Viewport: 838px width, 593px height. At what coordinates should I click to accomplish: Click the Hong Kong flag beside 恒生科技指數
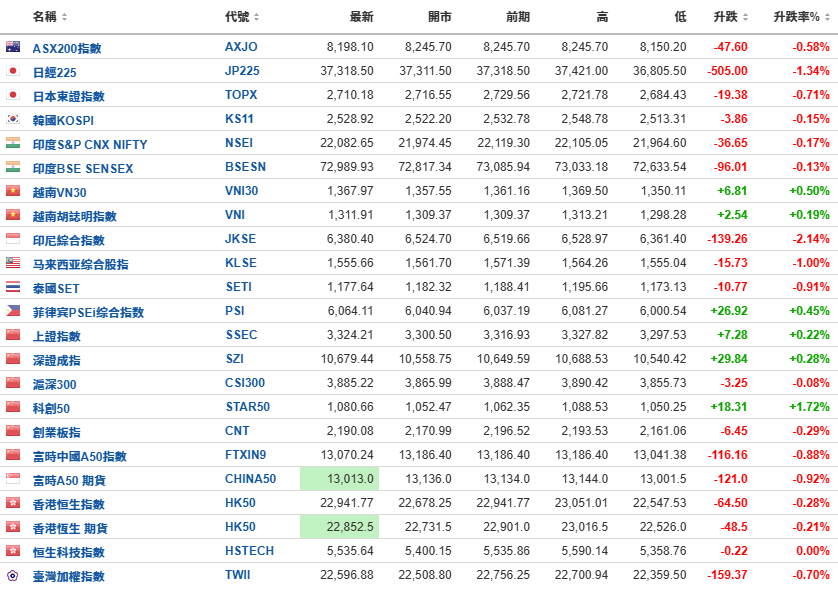click(13, 551)
